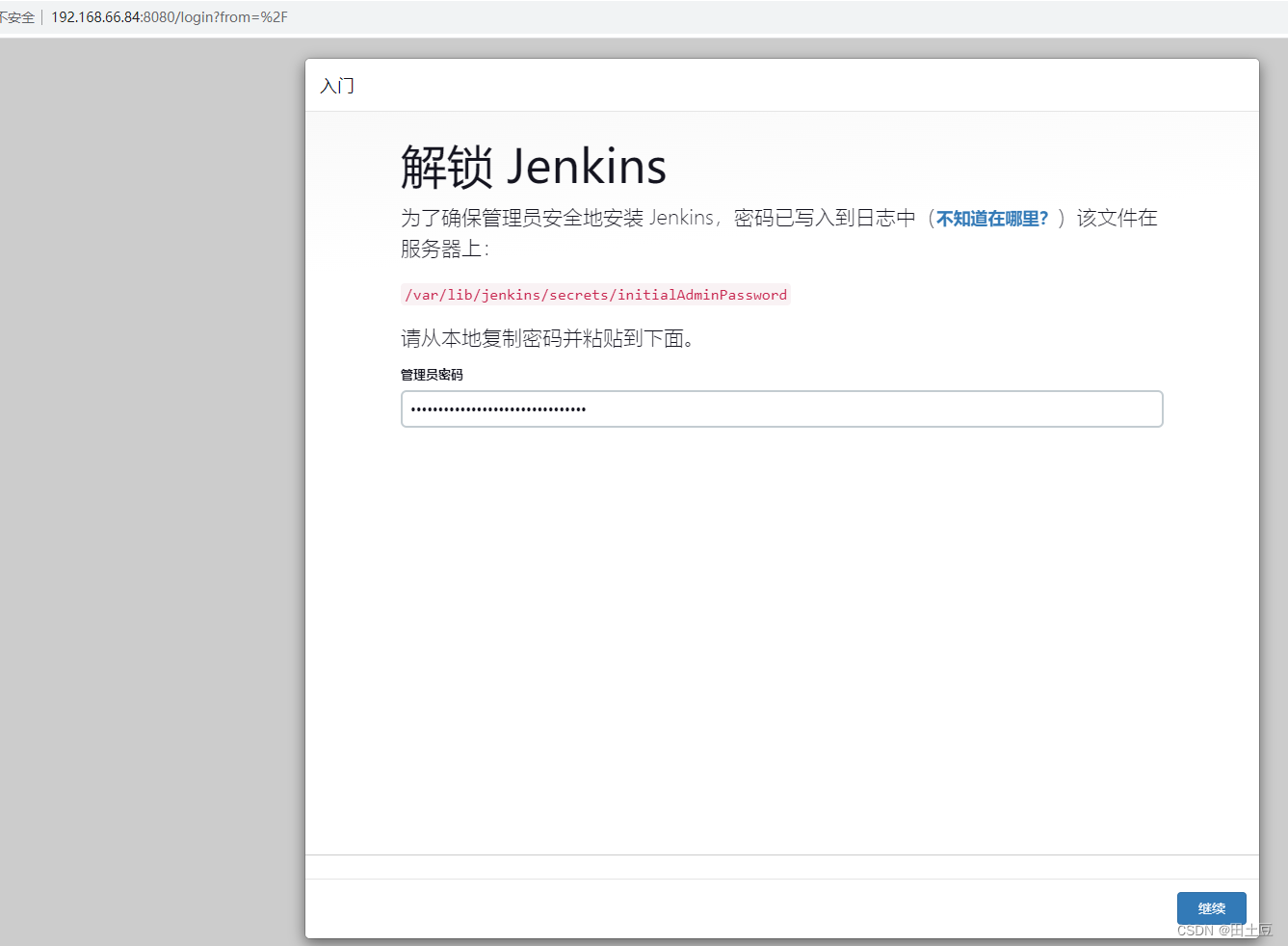
Task: Click the 管理员密码 field label
Action: (432, 375)
